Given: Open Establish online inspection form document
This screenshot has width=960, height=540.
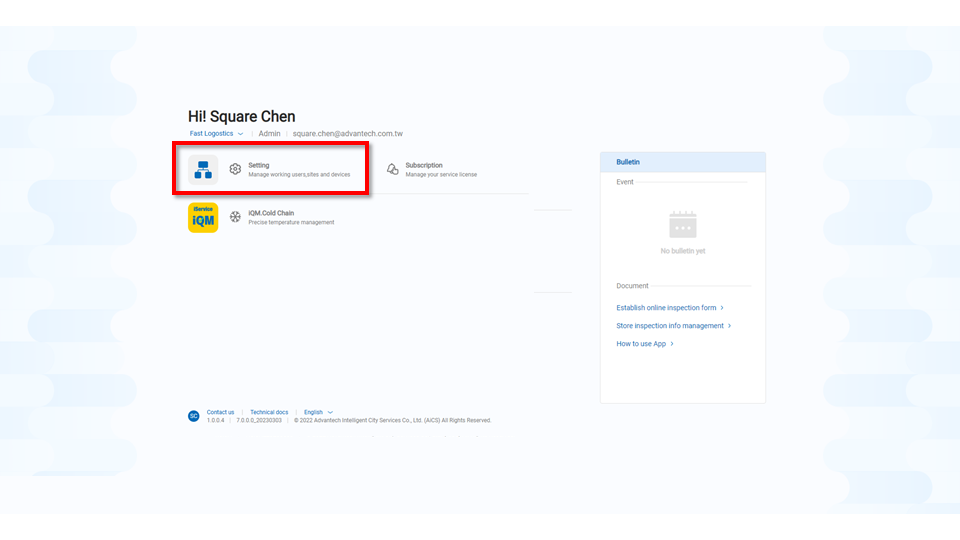Looking at the screenshot, I should [666, 308].
